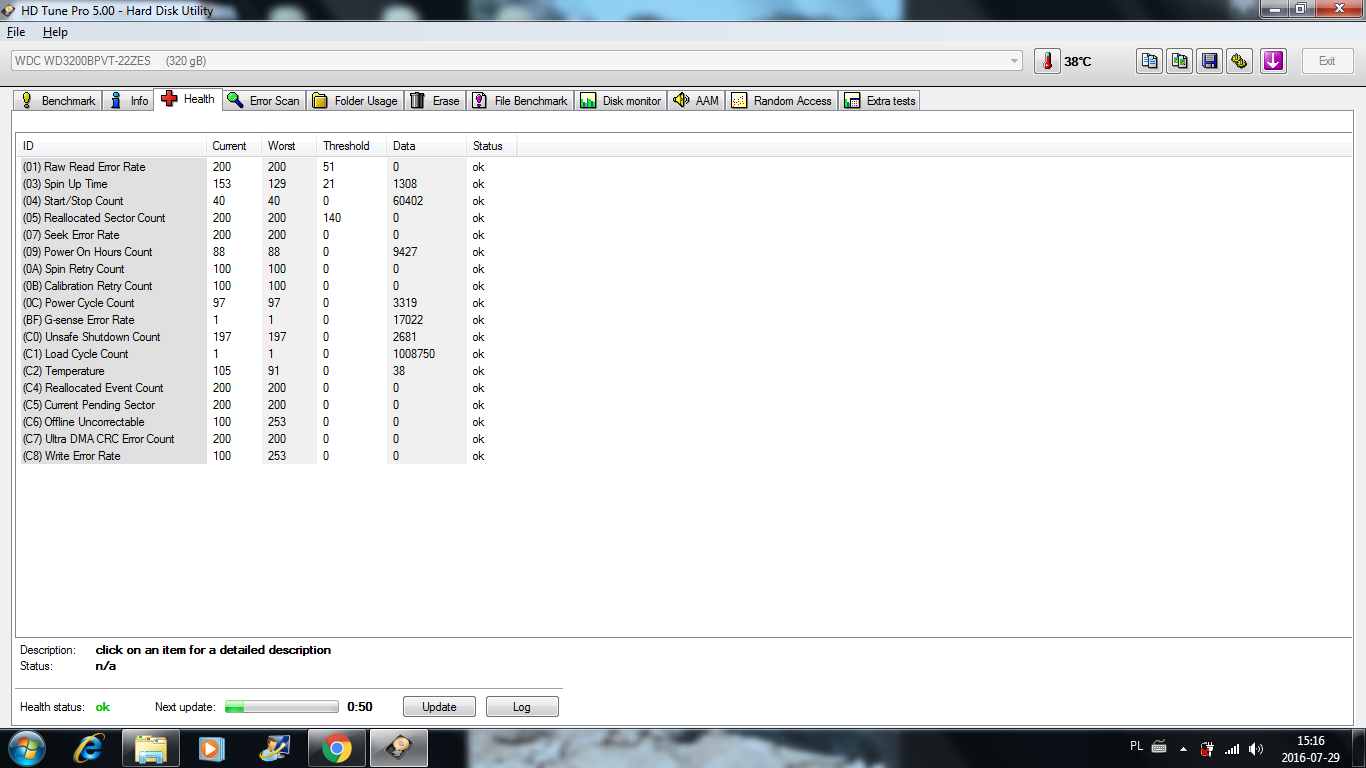This screenshot has width=1366, height=768.
Task: Click the Threshold column header
Action: [x=351, y=146]
